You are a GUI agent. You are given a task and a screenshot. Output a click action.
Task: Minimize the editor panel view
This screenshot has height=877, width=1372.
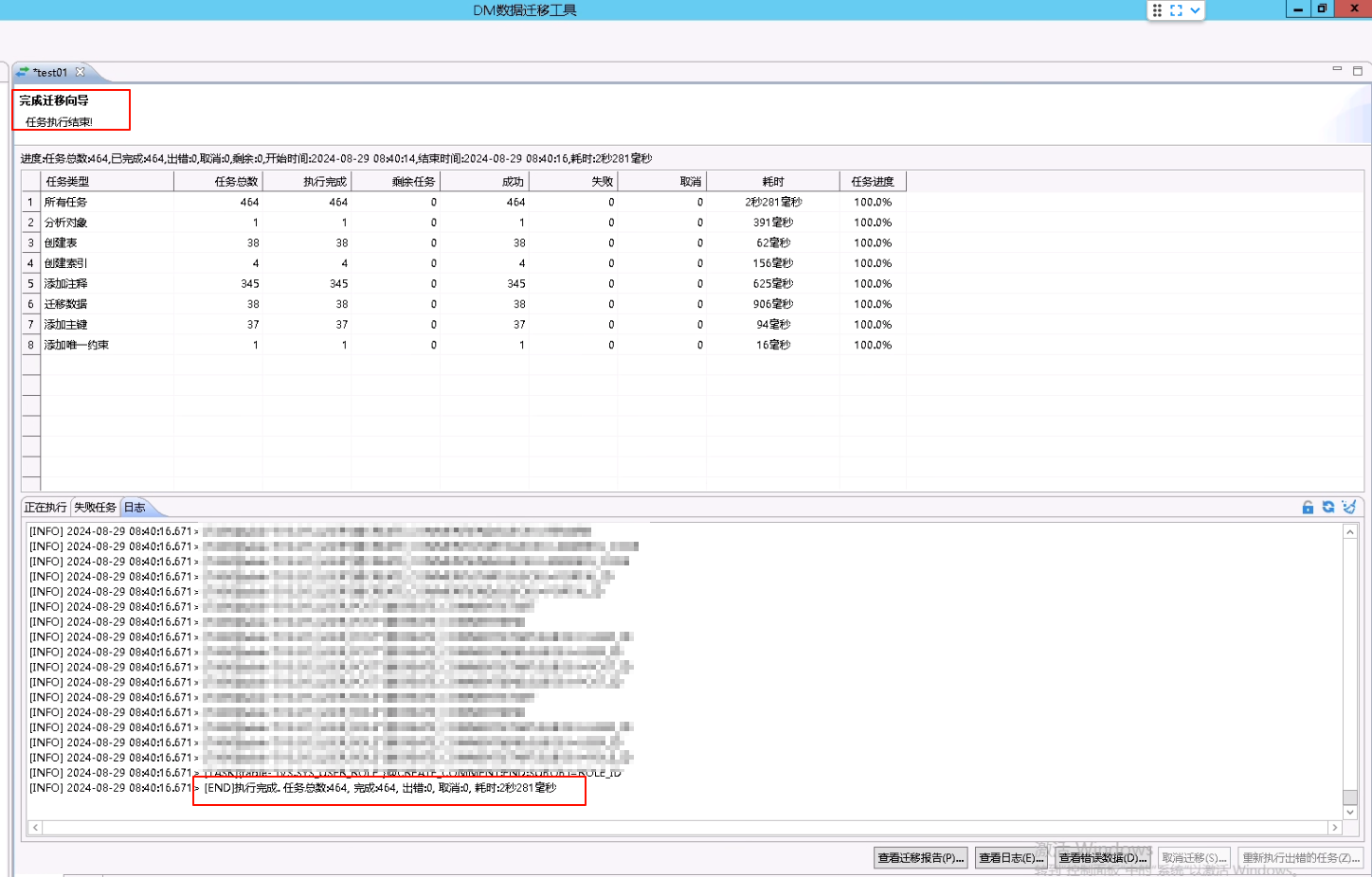1337,69
